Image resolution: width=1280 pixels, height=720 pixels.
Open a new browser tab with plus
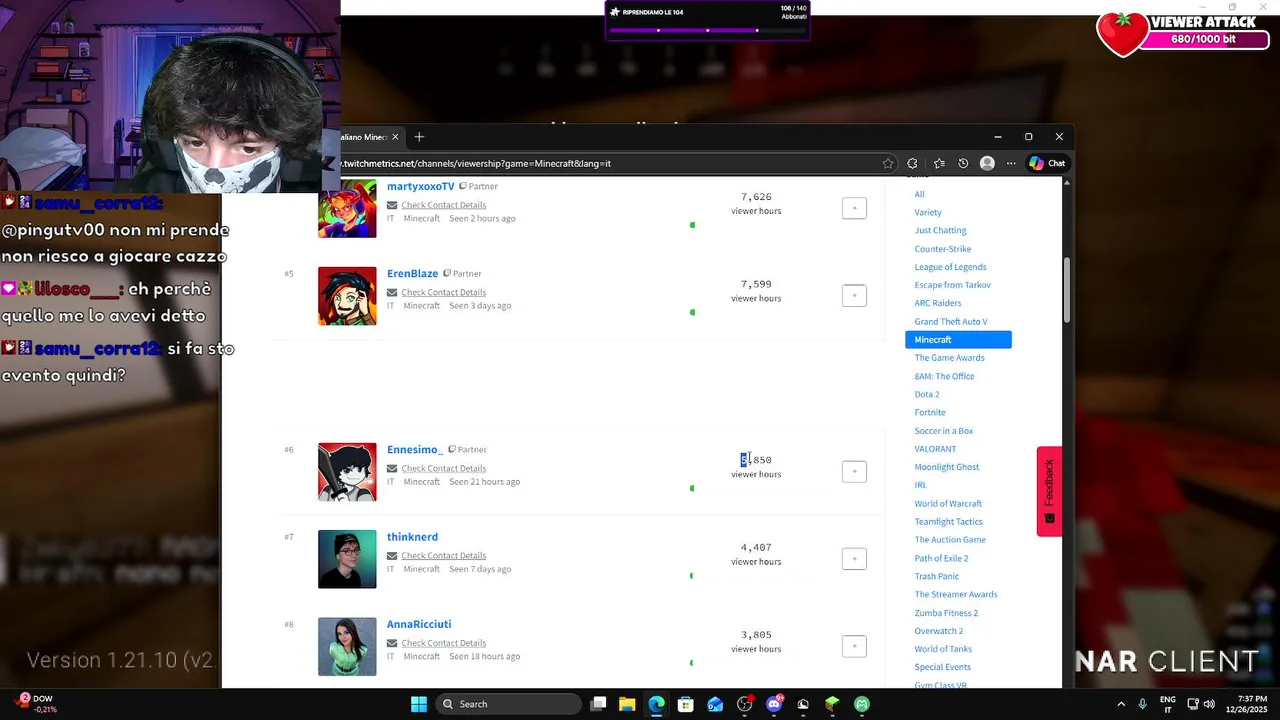(x=419, y=137)
